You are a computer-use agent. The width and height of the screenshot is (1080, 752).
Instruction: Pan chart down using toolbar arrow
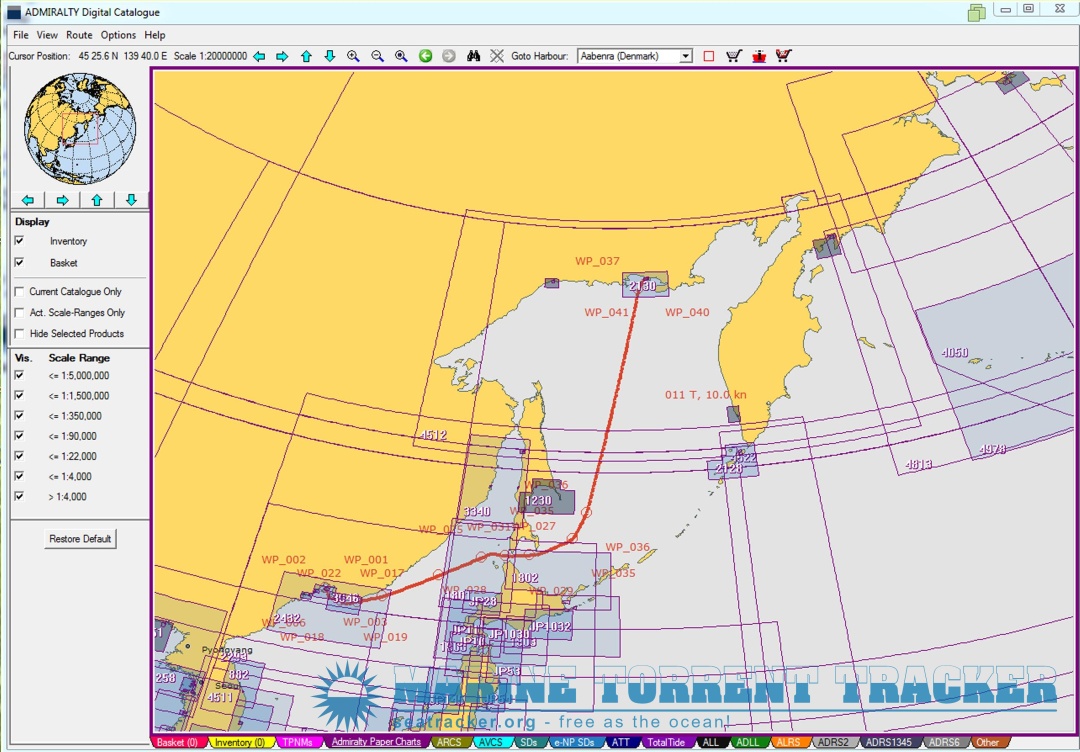click(330, 56)
